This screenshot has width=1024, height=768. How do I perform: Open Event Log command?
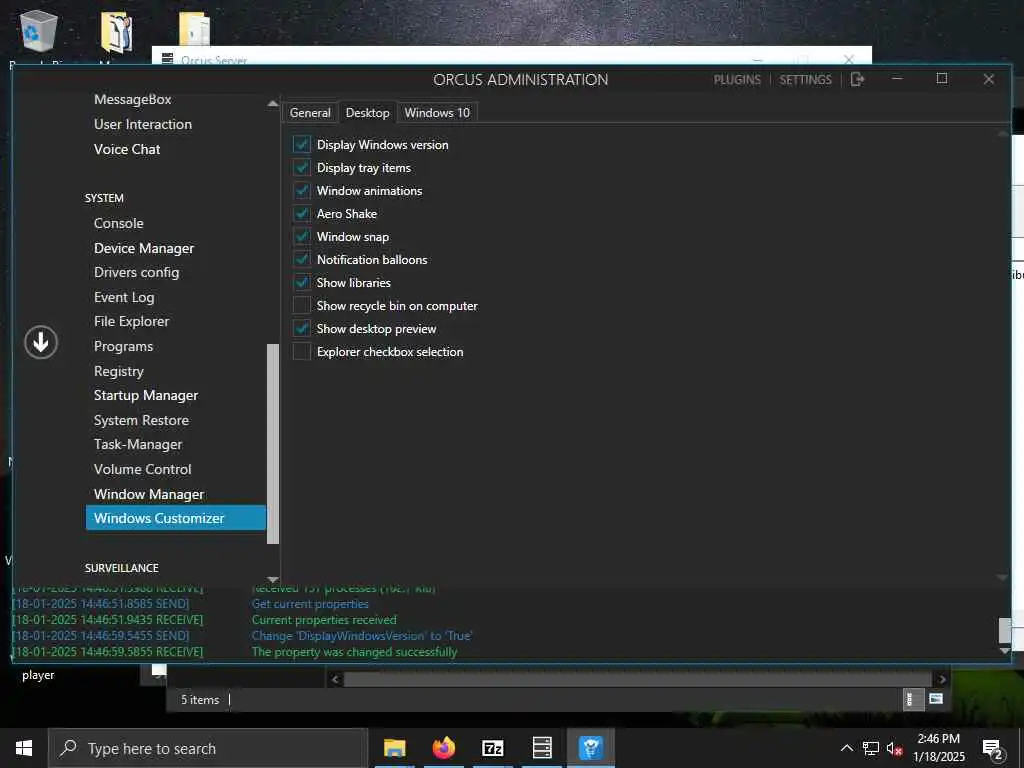(x=124, y=297)
